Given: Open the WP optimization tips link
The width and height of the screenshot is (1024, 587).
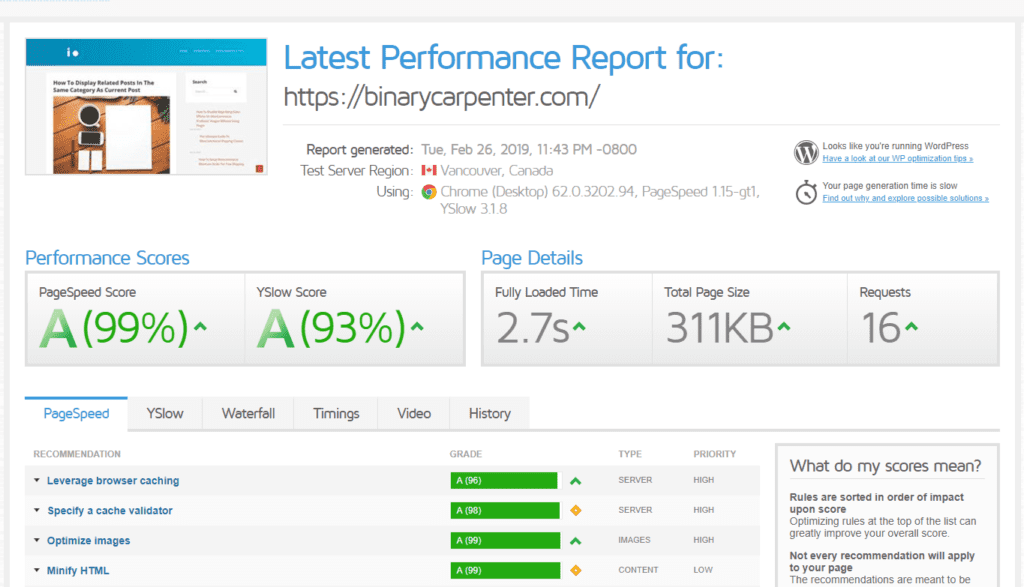Looking at the screenshot, I should [x=897, y=159].
